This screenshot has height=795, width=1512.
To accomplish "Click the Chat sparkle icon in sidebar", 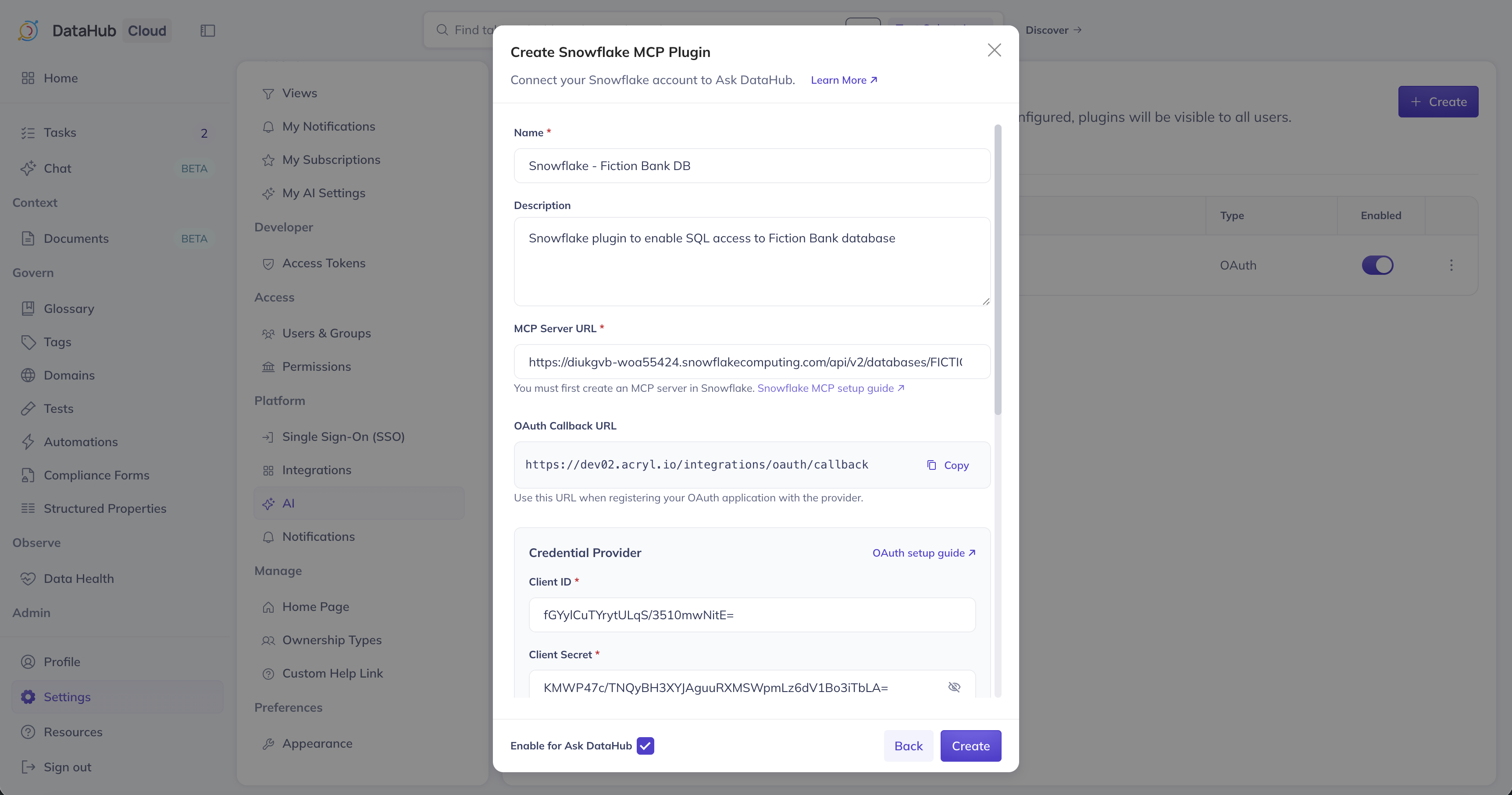I will (28, 168).
